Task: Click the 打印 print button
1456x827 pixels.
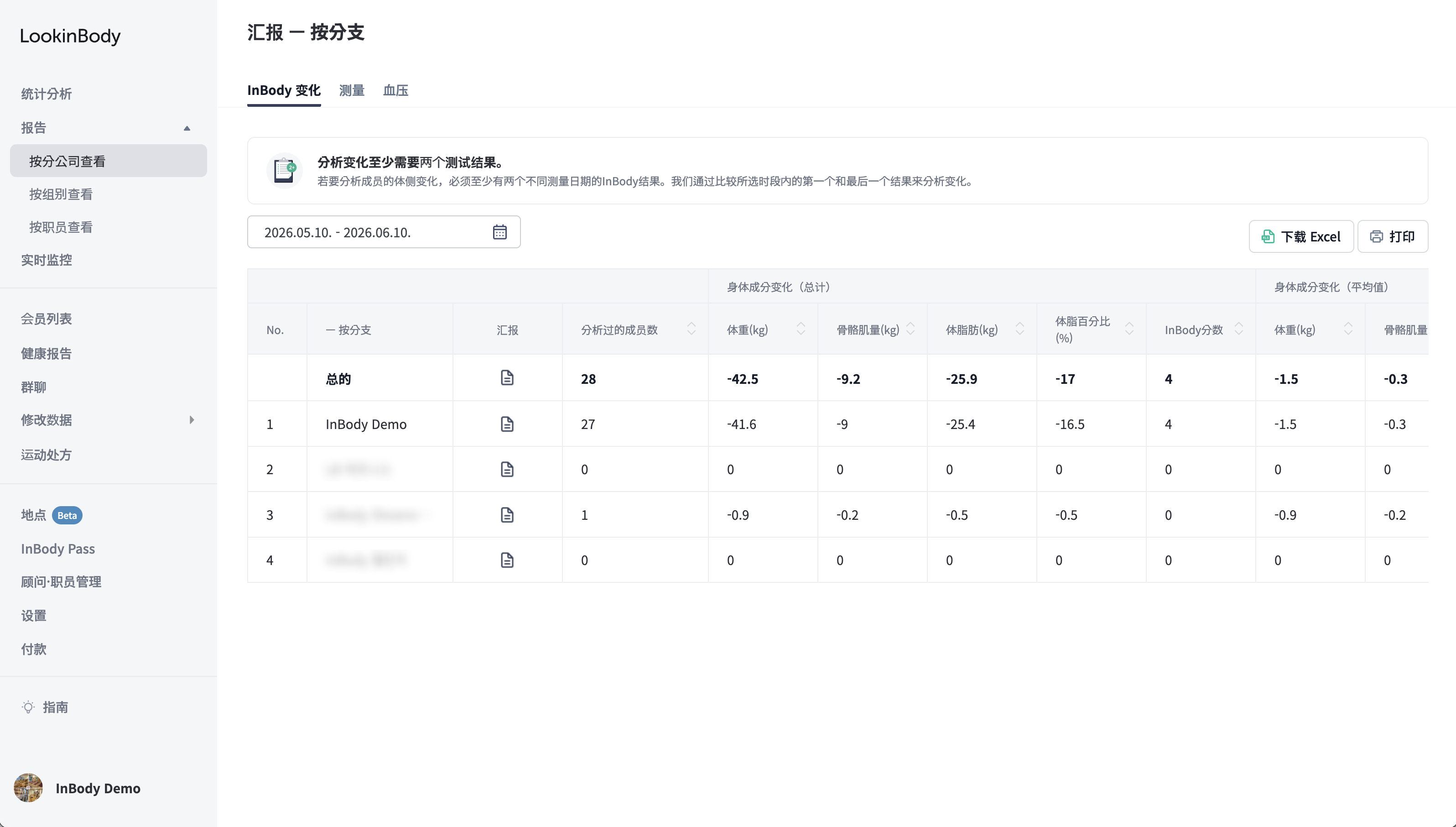Action: point(1393,236)
